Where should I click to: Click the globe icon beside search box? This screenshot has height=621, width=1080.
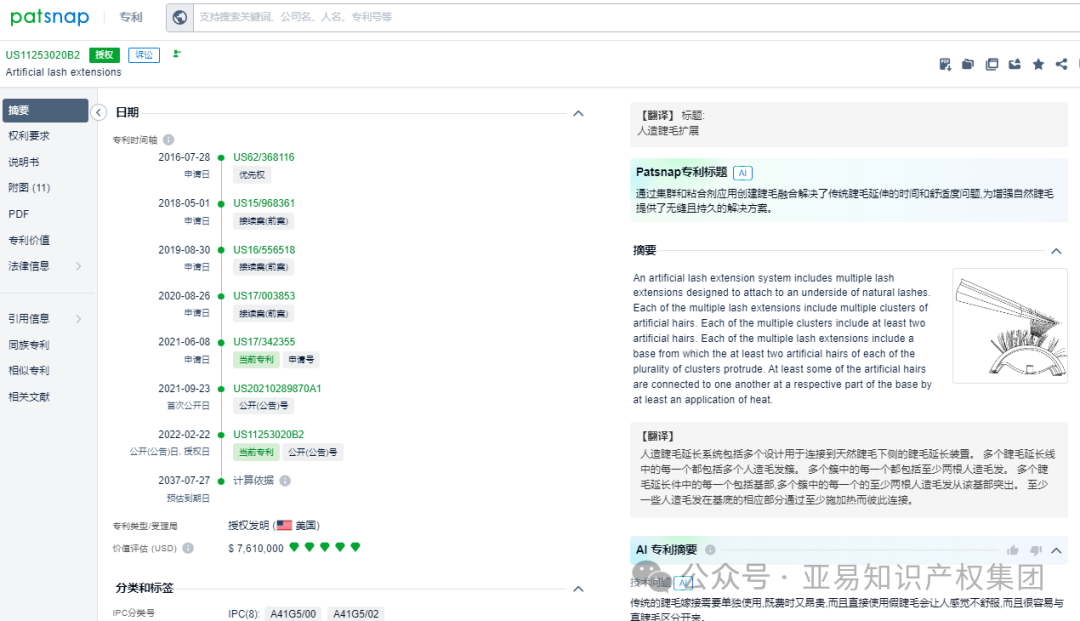coord(179,17)
